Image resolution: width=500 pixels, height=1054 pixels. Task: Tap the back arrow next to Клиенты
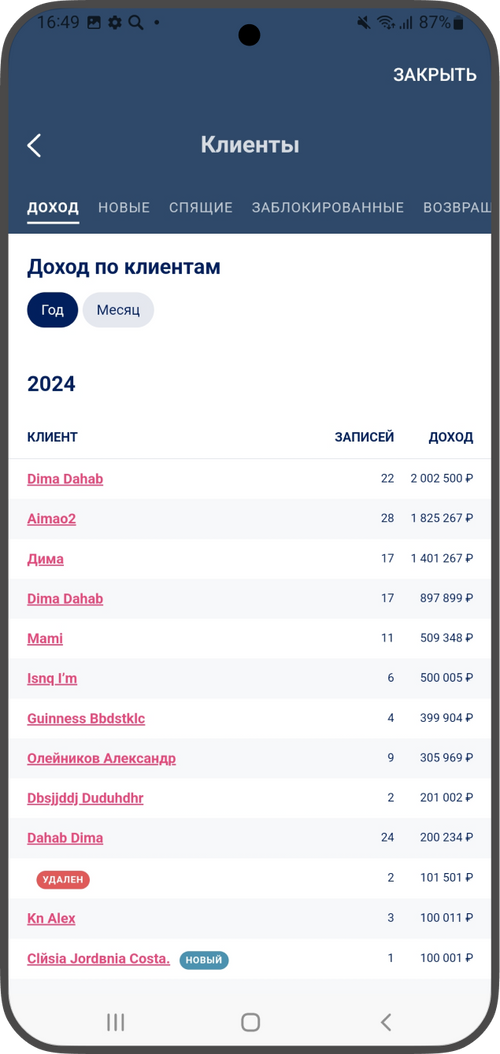(x=34, y=145)
